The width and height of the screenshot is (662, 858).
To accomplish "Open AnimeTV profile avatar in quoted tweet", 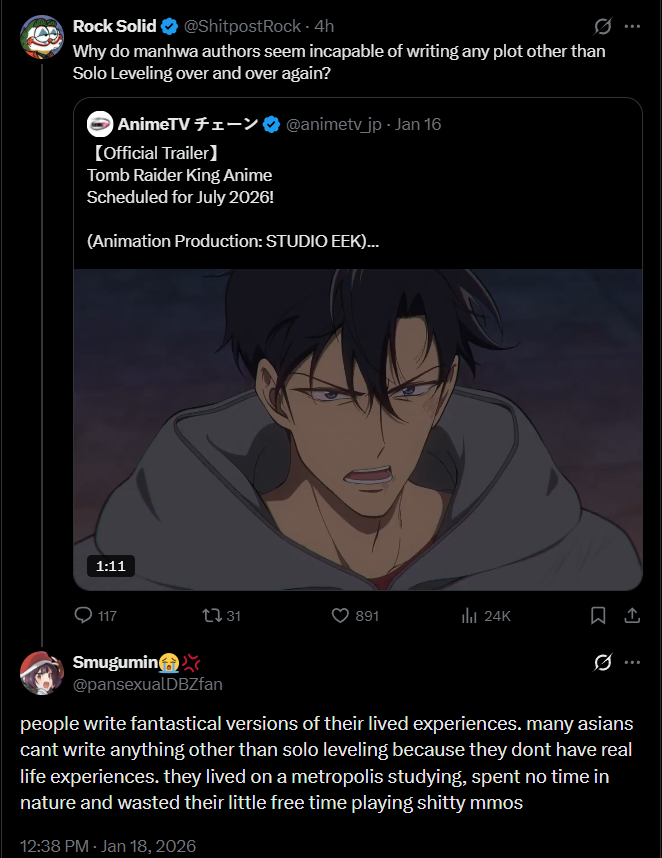I will pyautogui.click(x=100, y=124).
